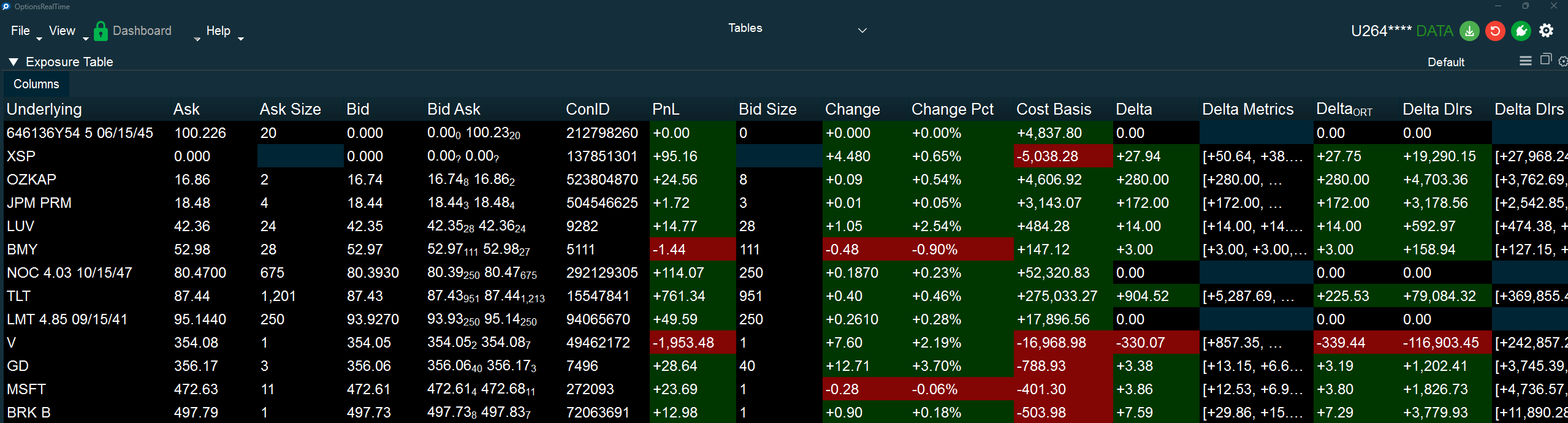Click the MSFT change pct cell -0.06%
The image size is (1568, 423).
coord(961,389)
